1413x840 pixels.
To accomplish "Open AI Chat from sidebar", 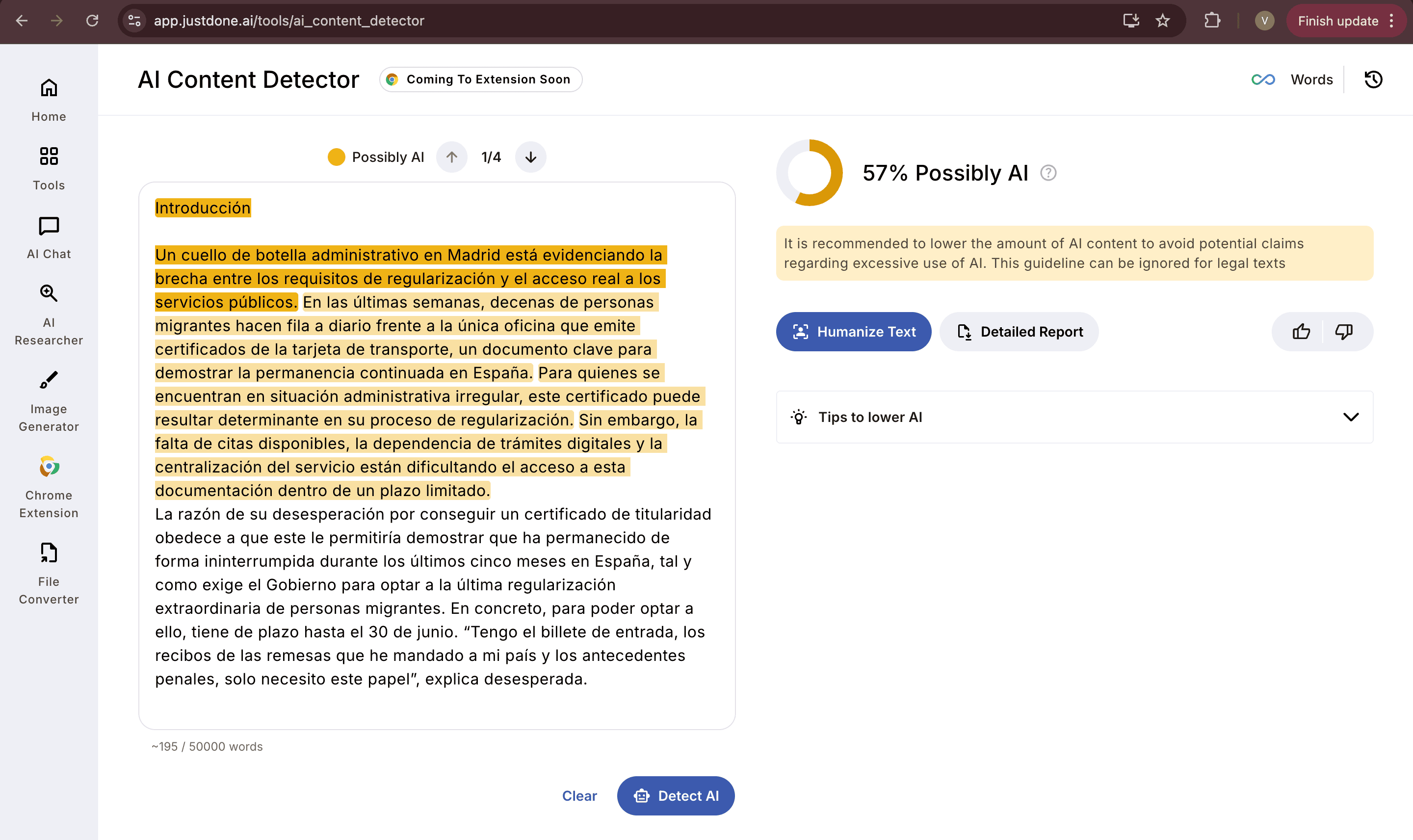I will point(49,237).
